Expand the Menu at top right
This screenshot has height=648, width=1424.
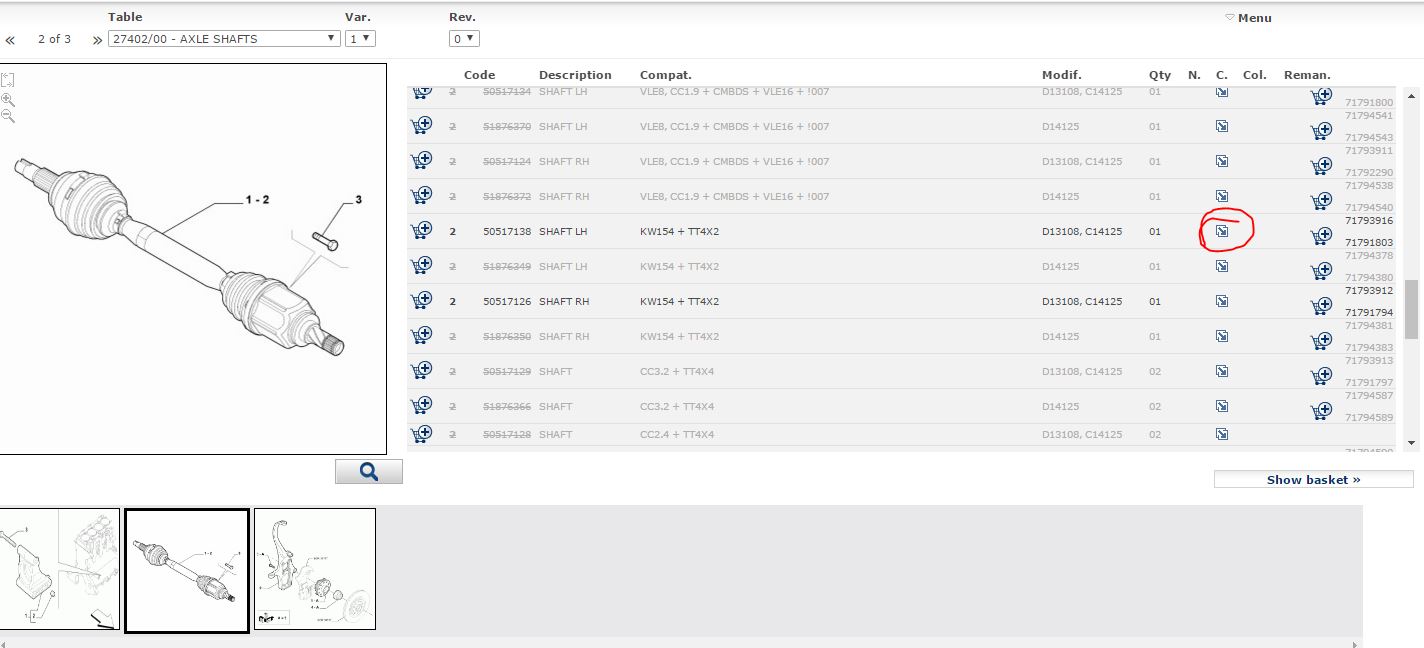click(x=1248, y=18)
